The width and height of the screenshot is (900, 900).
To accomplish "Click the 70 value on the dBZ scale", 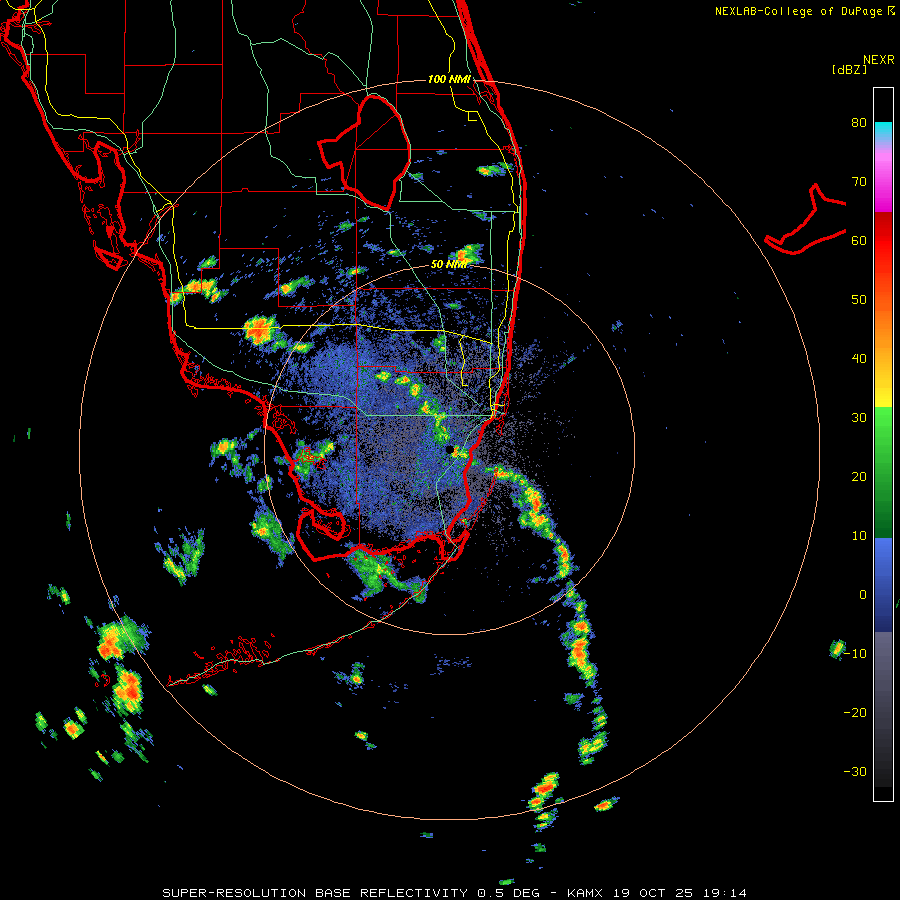I will pos(859,181).
